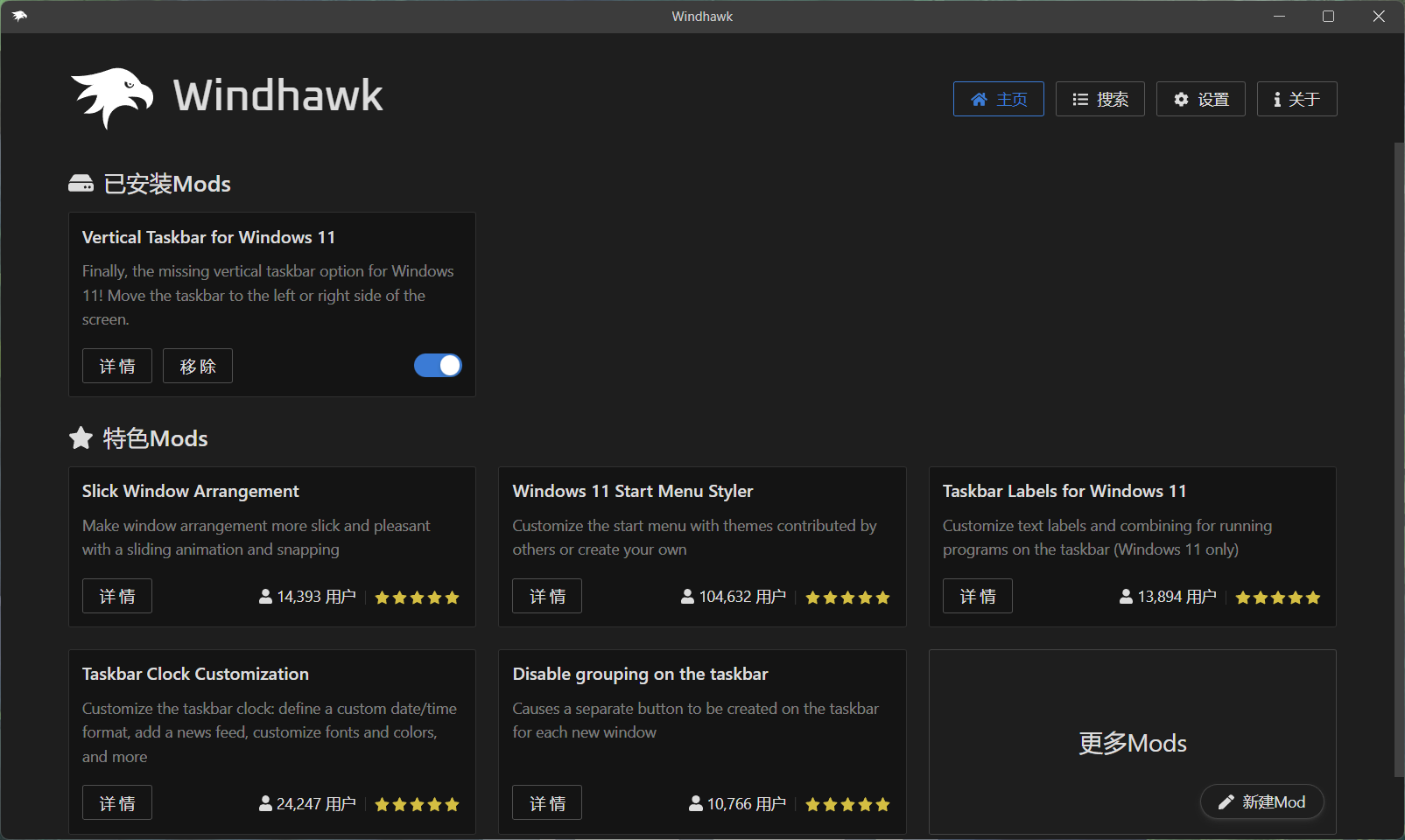Click the Windhawk title bar app icon
This screenshot has width=1405, height=840.
(x=19, y=16)
